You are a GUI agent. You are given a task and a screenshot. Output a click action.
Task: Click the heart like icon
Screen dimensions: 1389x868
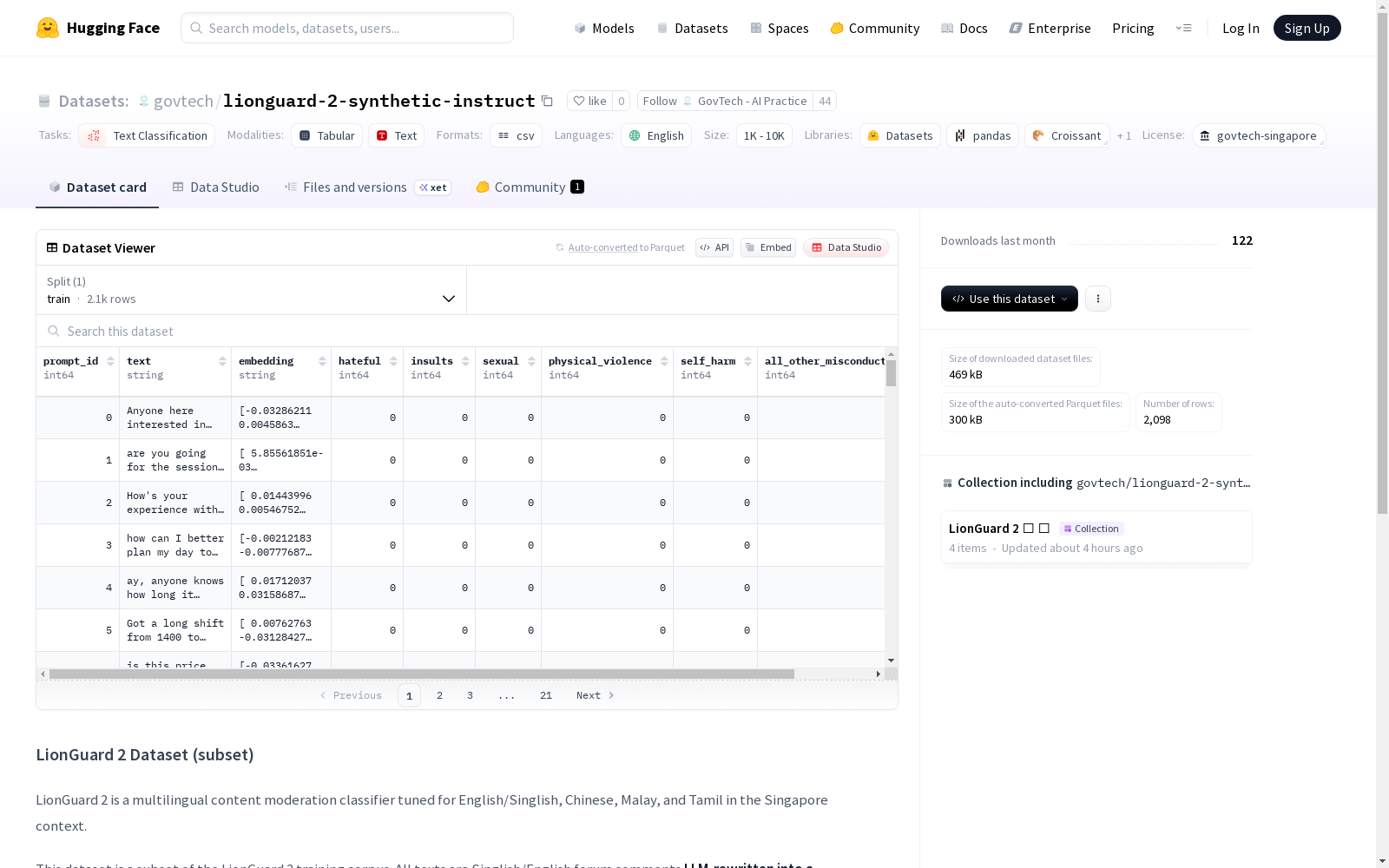pos(579,101)
